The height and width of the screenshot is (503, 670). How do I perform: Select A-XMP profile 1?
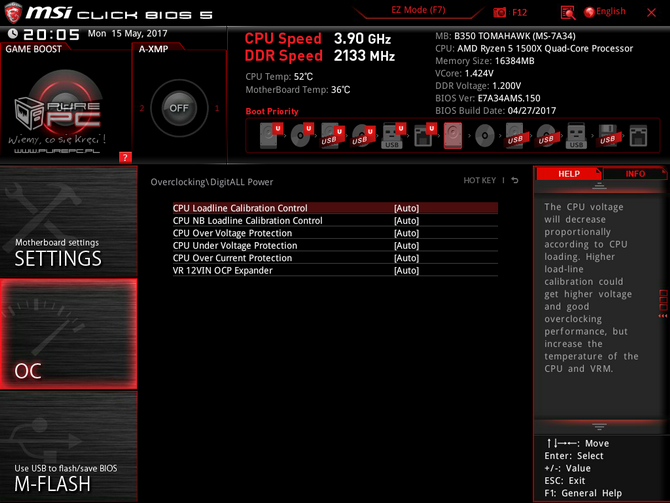[217, 108]
